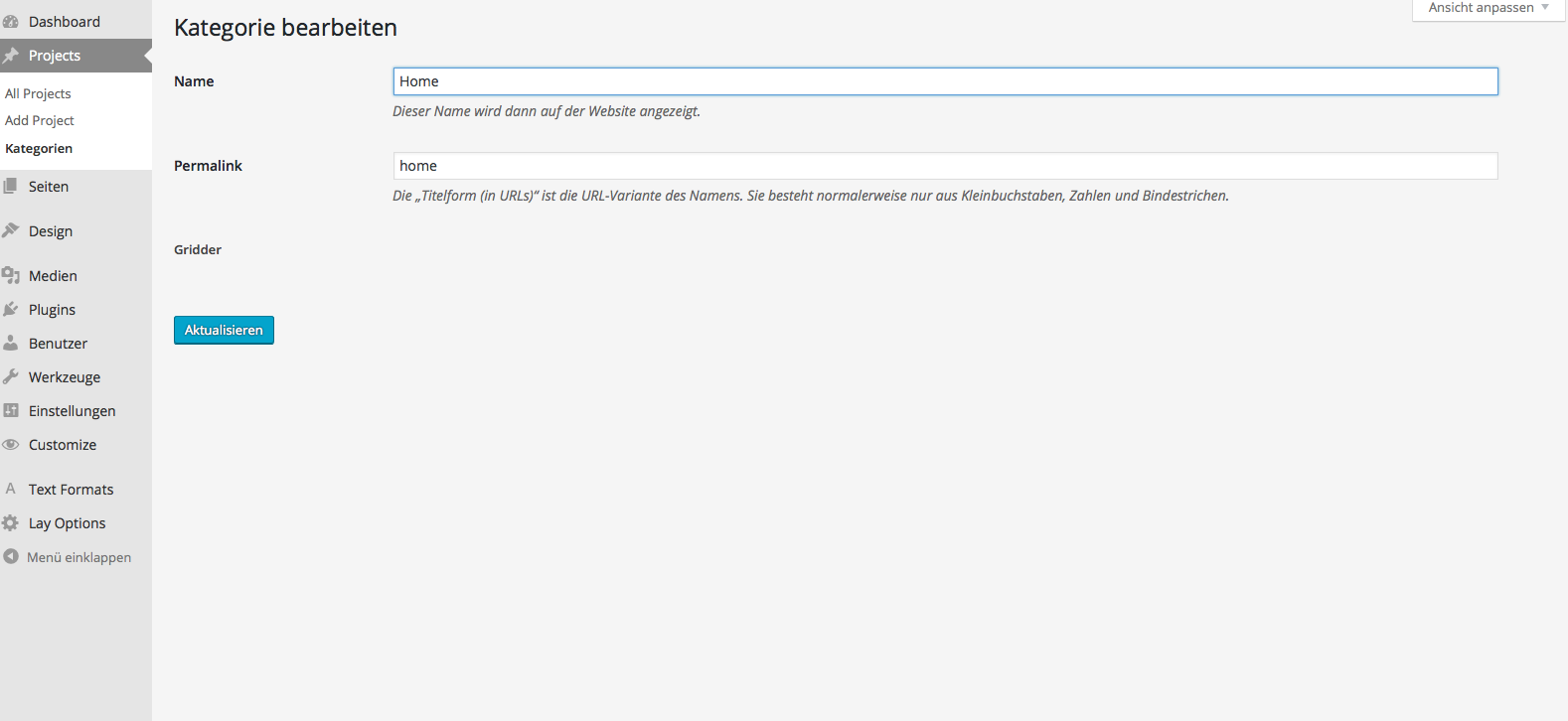Focus the Name input field

(945, 81)
